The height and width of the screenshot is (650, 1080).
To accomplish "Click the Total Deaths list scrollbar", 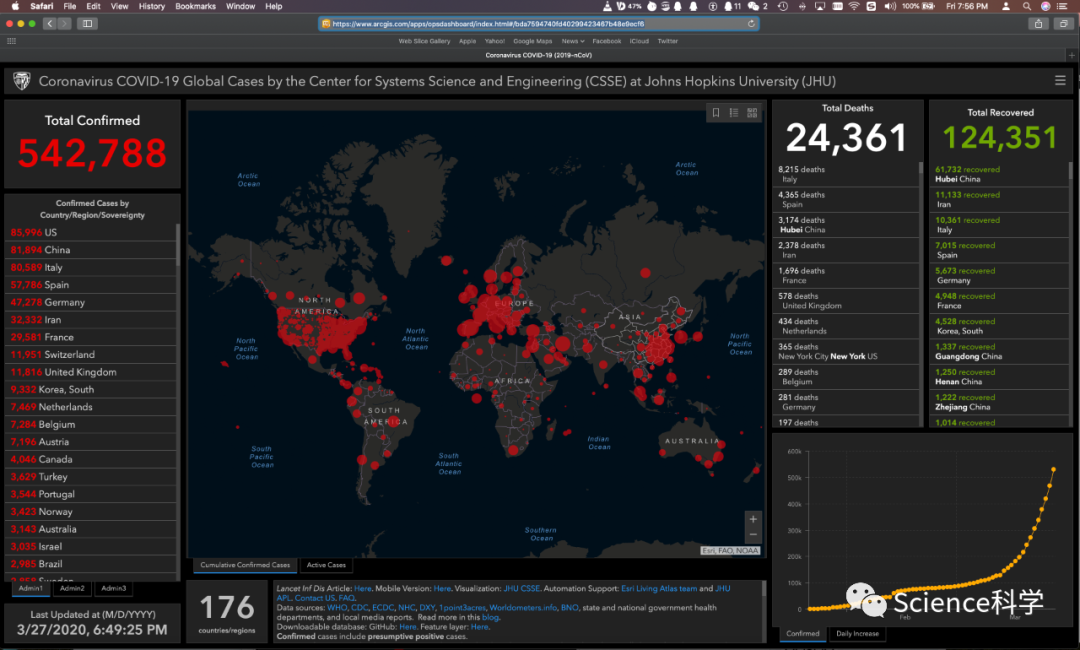I will pos(921,169).
